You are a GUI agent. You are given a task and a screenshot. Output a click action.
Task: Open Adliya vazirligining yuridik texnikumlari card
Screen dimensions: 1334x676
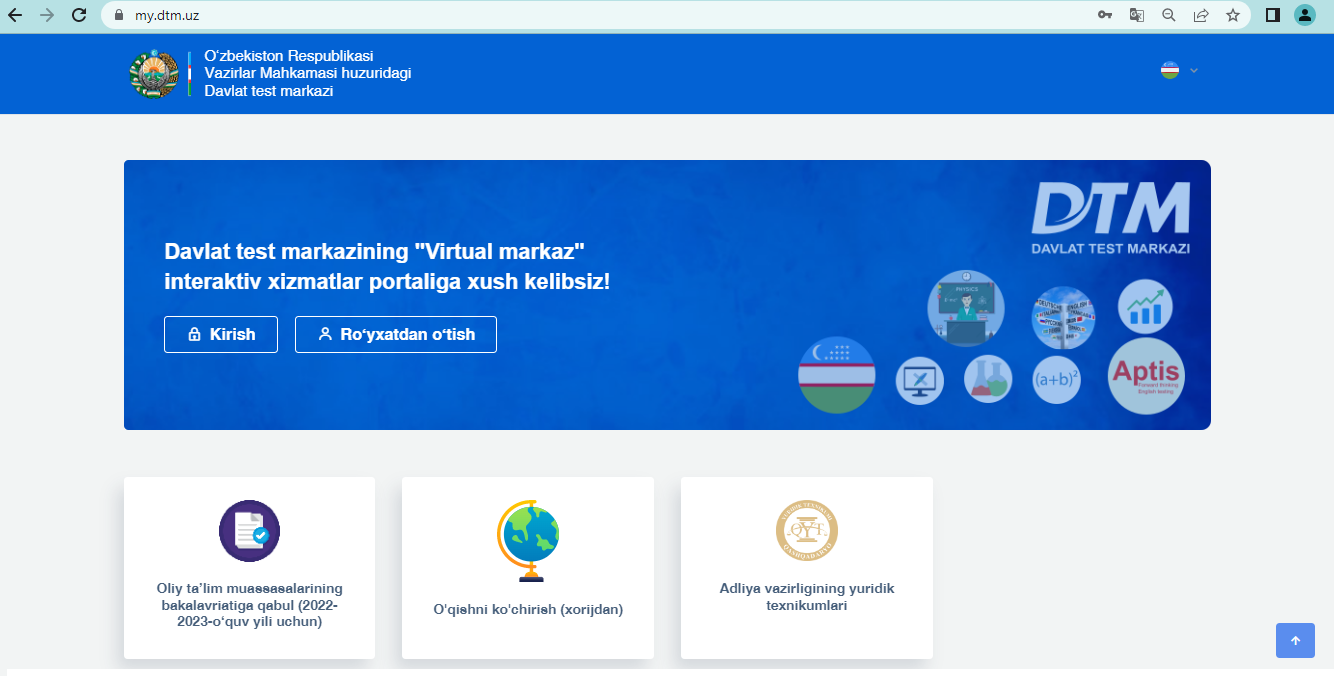(x=807, y=568)
